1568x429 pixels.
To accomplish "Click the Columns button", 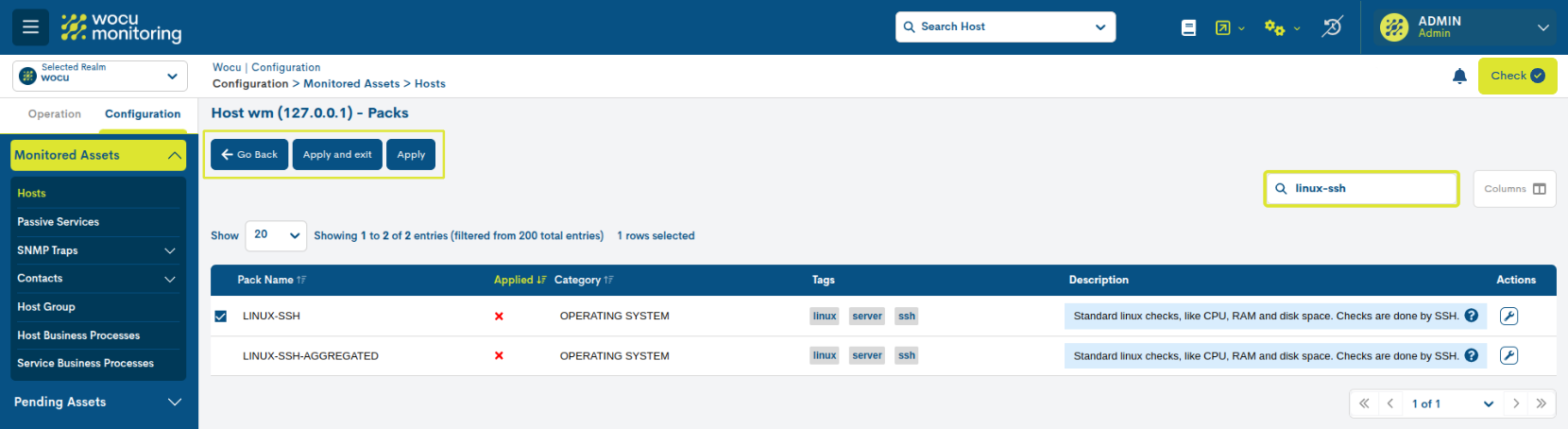I will click(x=1515, y=189).
